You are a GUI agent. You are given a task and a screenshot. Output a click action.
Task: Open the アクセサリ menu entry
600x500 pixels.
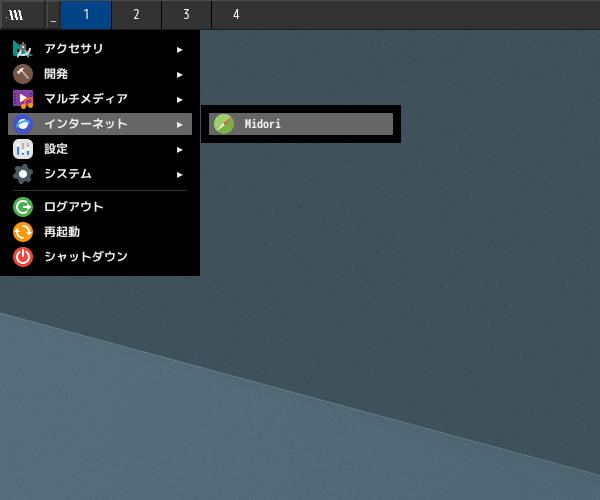click(100, 49)
